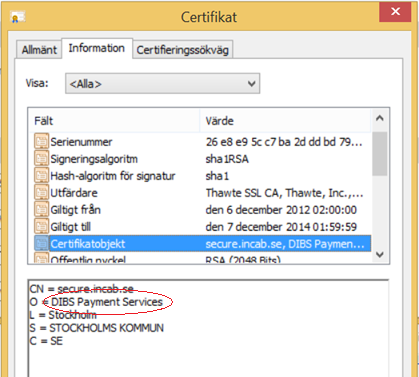Viewport: 419px width, 377px height.
Task: Select the Information tab
Action: click(97, 48)
